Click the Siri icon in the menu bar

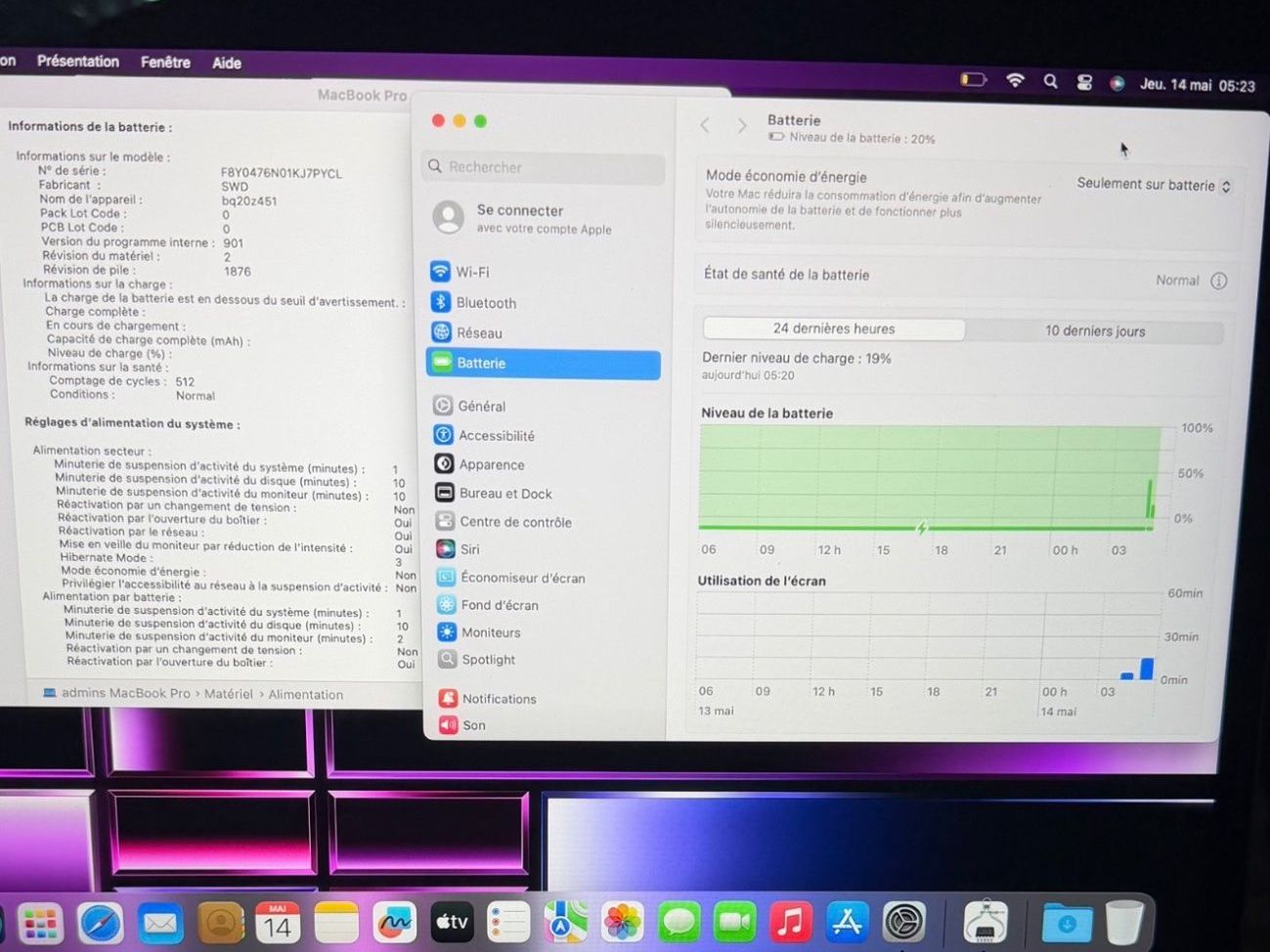tap(1117, 84)
